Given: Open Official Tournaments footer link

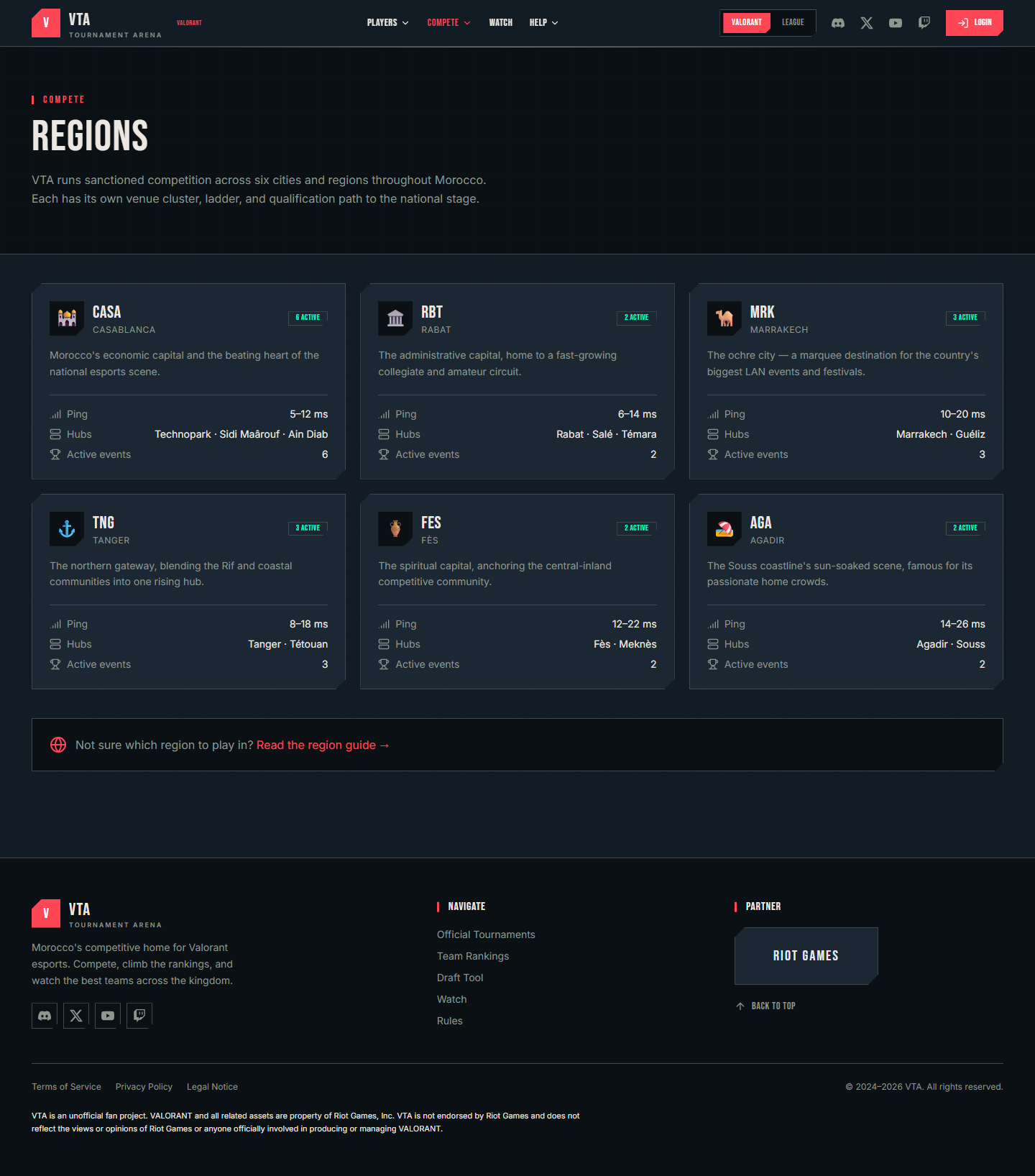Looking at the screenshot, I should pos(486,934).
